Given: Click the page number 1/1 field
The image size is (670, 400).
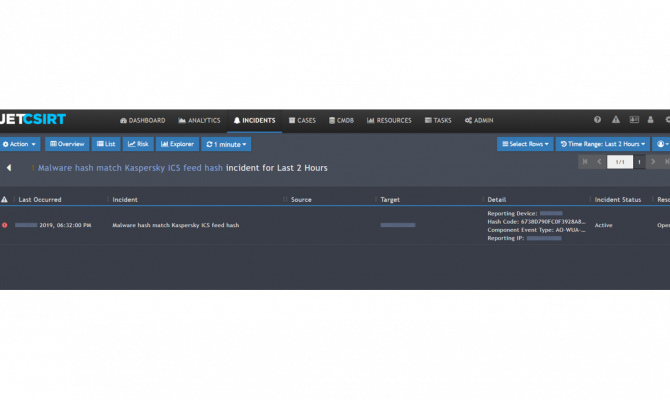Looking at the screenshot, I should (620, 162).
